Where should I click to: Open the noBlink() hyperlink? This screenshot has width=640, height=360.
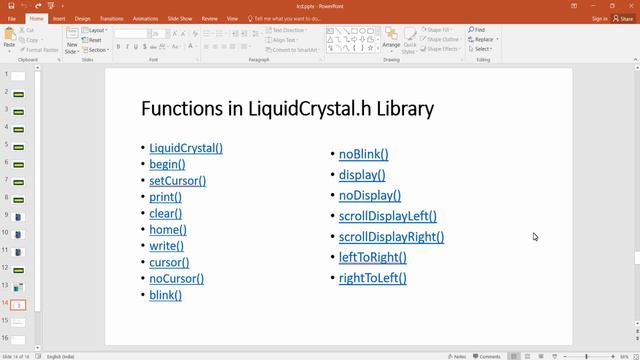[x=364, y=154]
